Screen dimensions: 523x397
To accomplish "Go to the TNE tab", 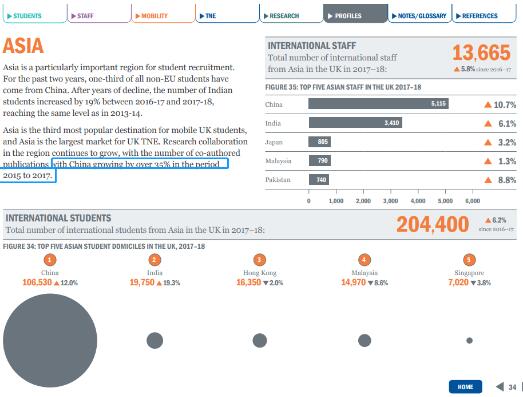I will point(227,14).
